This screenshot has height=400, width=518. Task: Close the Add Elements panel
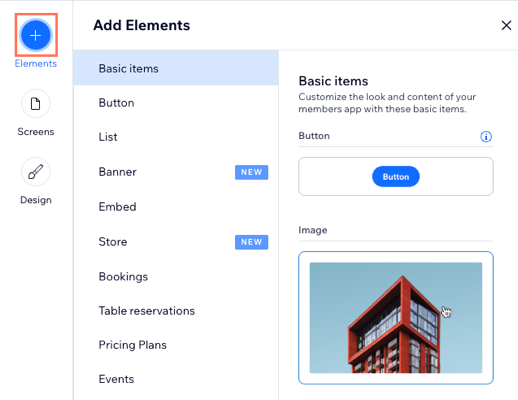pos(506,25)
